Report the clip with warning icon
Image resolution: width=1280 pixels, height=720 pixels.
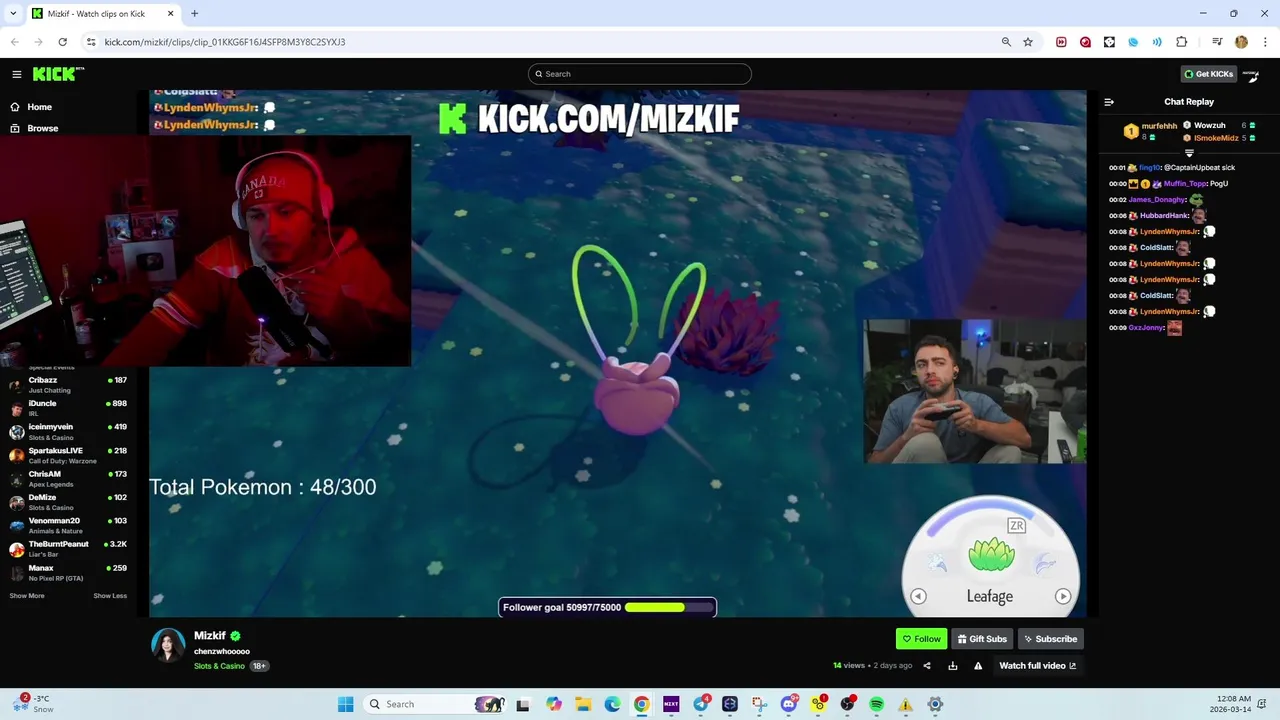[978, 666]
